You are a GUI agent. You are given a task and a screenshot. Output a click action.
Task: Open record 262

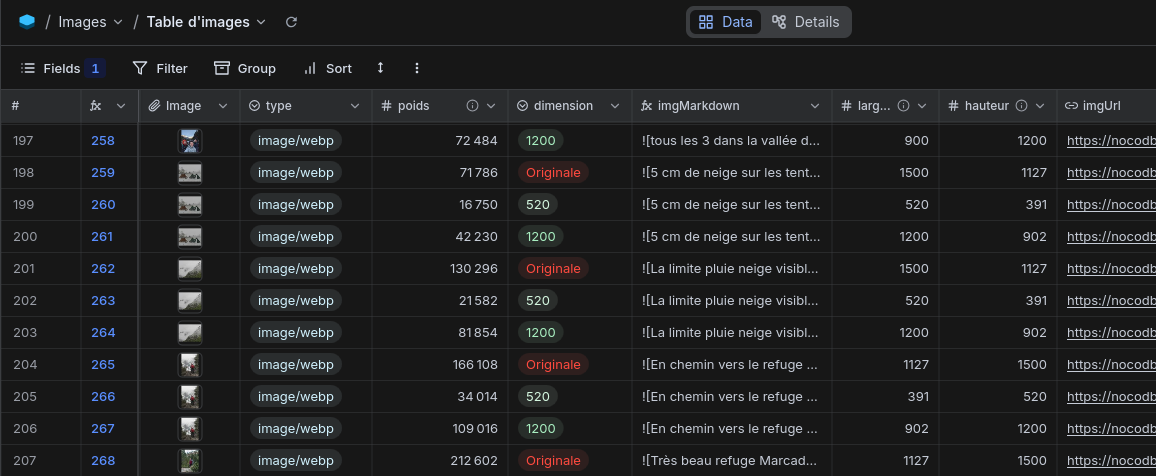tap(103, 269)
